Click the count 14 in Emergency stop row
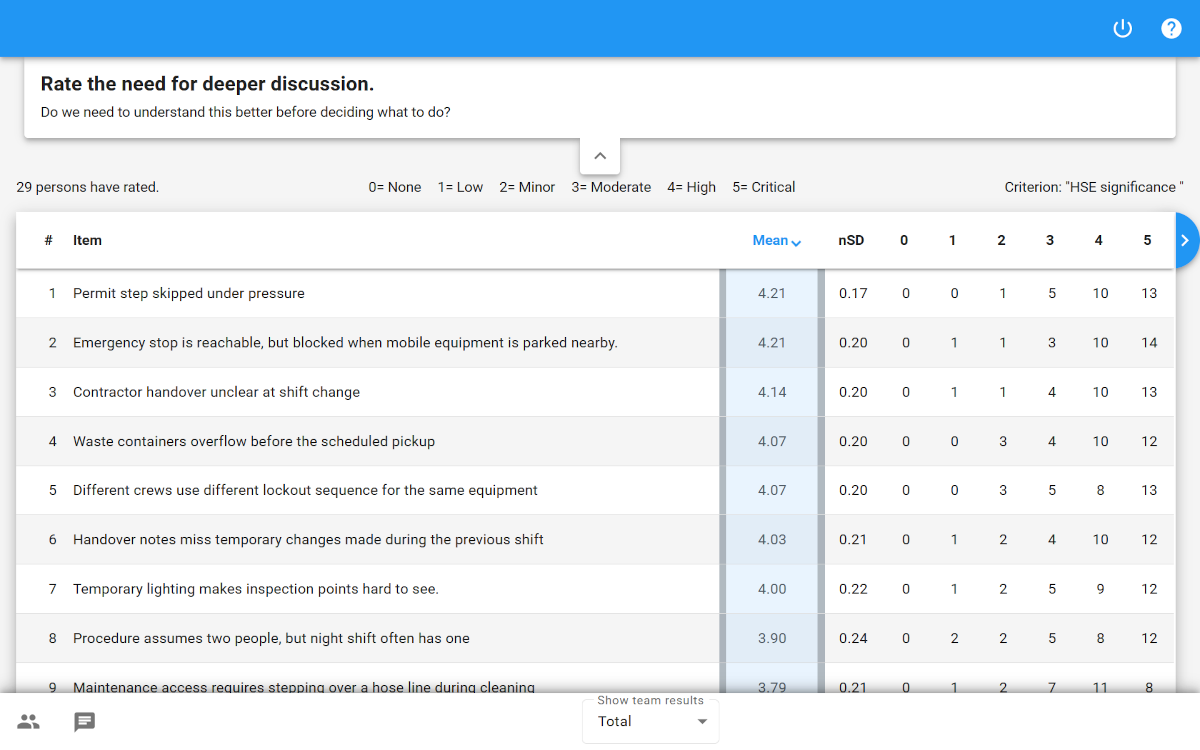The height and width of the screenshot is (750, 1200). (x=1149, y=343)
